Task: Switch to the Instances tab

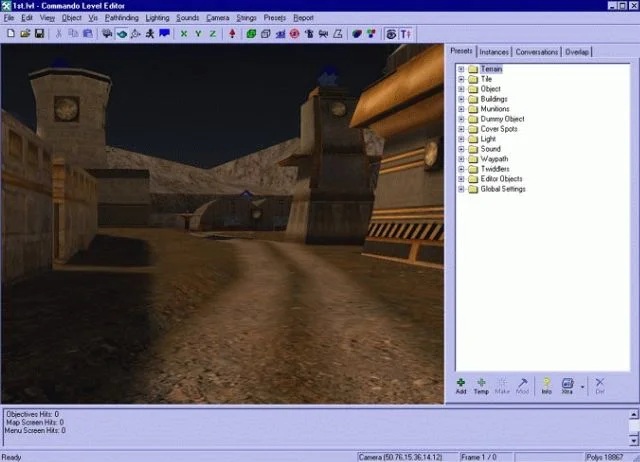Action: (494, 52)
